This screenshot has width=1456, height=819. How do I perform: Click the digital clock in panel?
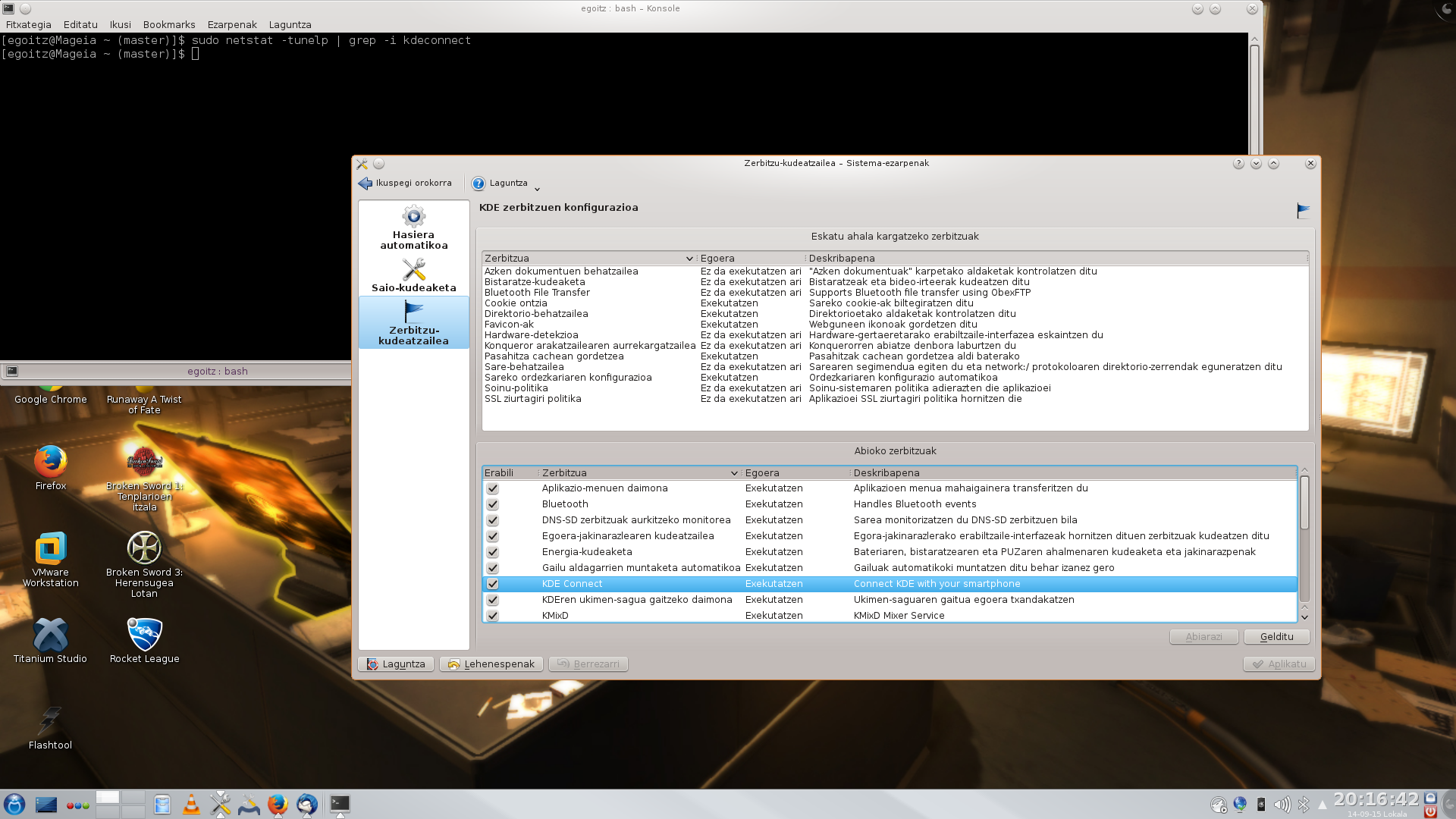[x=1376, y=800]
